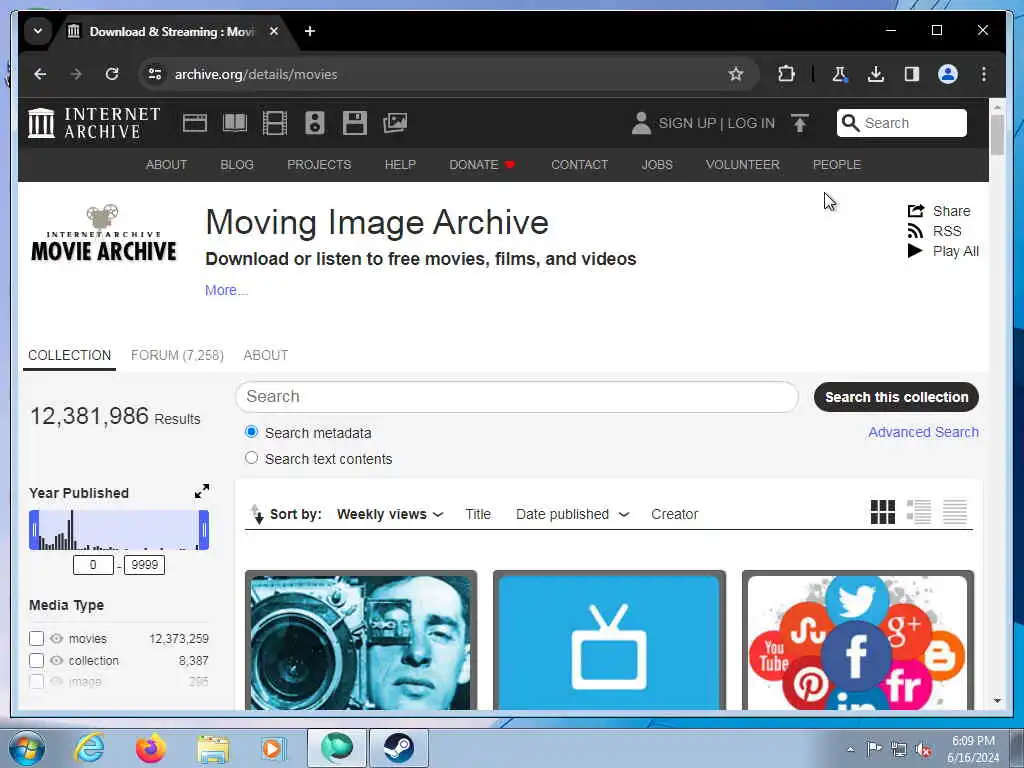This screenshot has width=1024, height=768.
Task: Open Chrome Labs flask icon
Action: [x=839, y=74]
